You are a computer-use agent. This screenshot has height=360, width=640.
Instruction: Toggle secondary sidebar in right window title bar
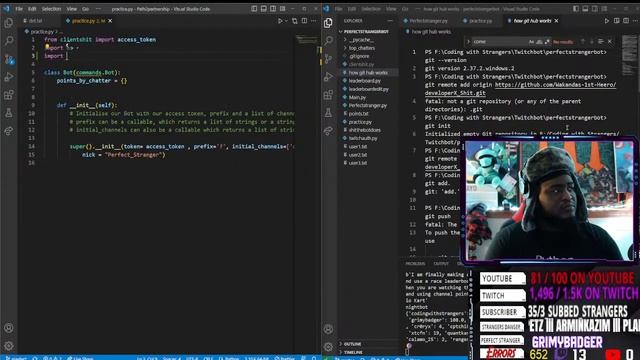(595, 9)
